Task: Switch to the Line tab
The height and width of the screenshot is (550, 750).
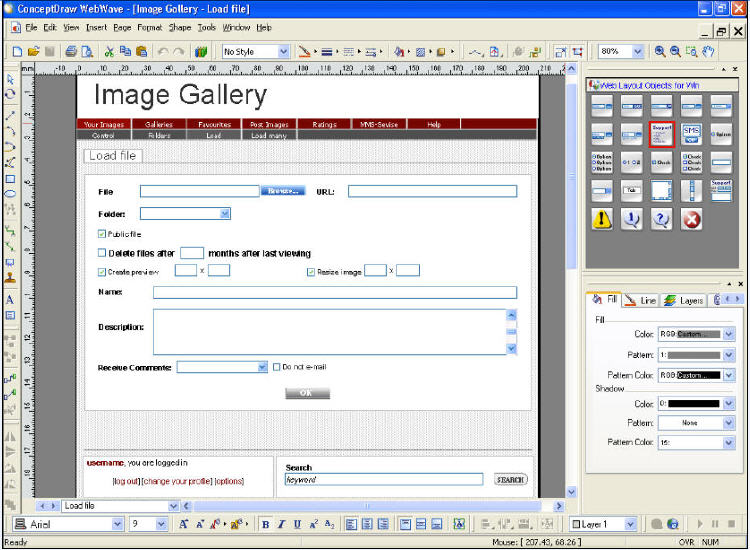Action: coord(640,300)
